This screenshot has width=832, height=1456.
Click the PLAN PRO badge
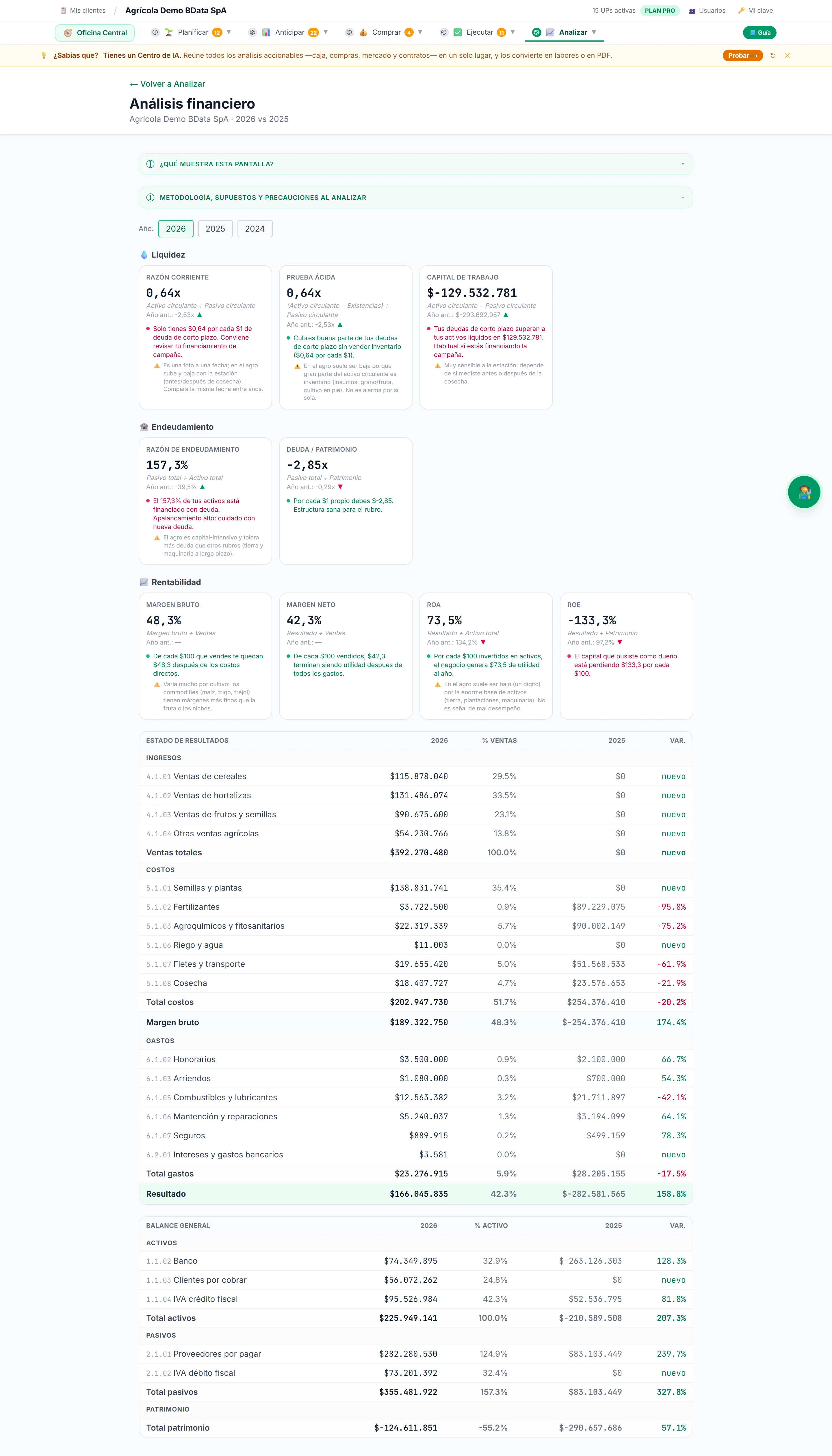pos(660,10)
